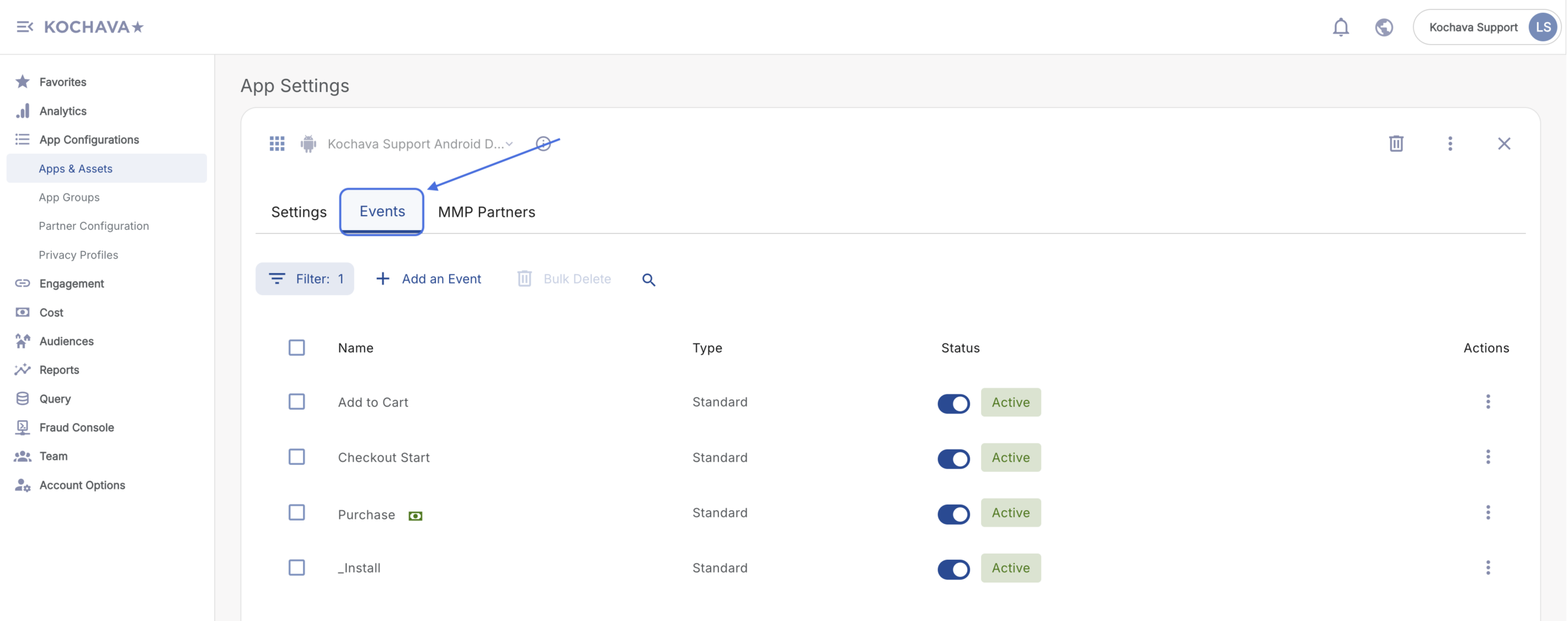Open the notifications bell
The height and width of the screenshot is (621, 1568).
(x=1340, y=27)
